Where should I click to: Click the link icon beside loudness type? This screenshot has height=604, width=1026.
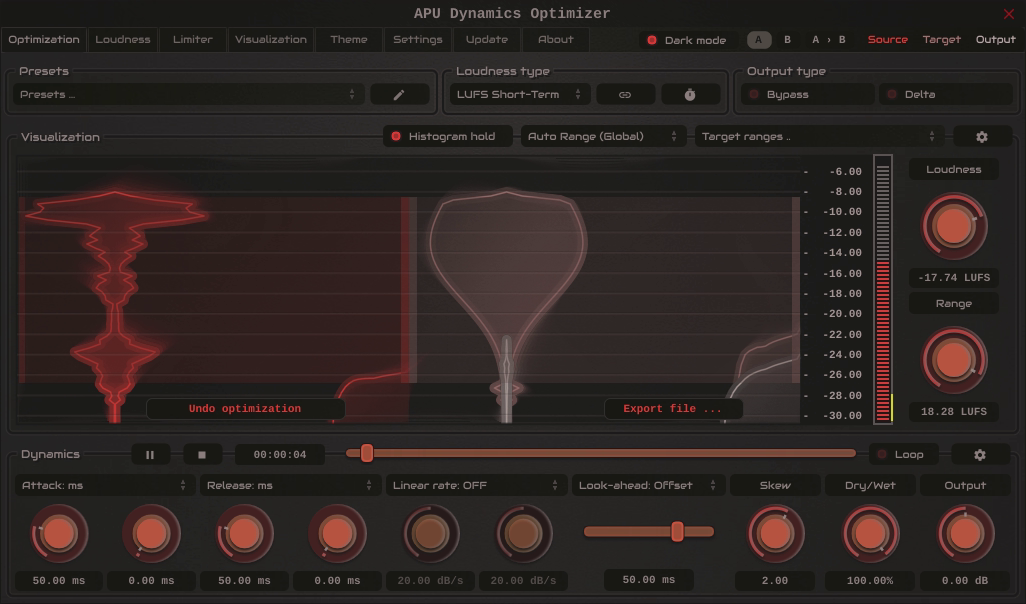pos(625,94)
